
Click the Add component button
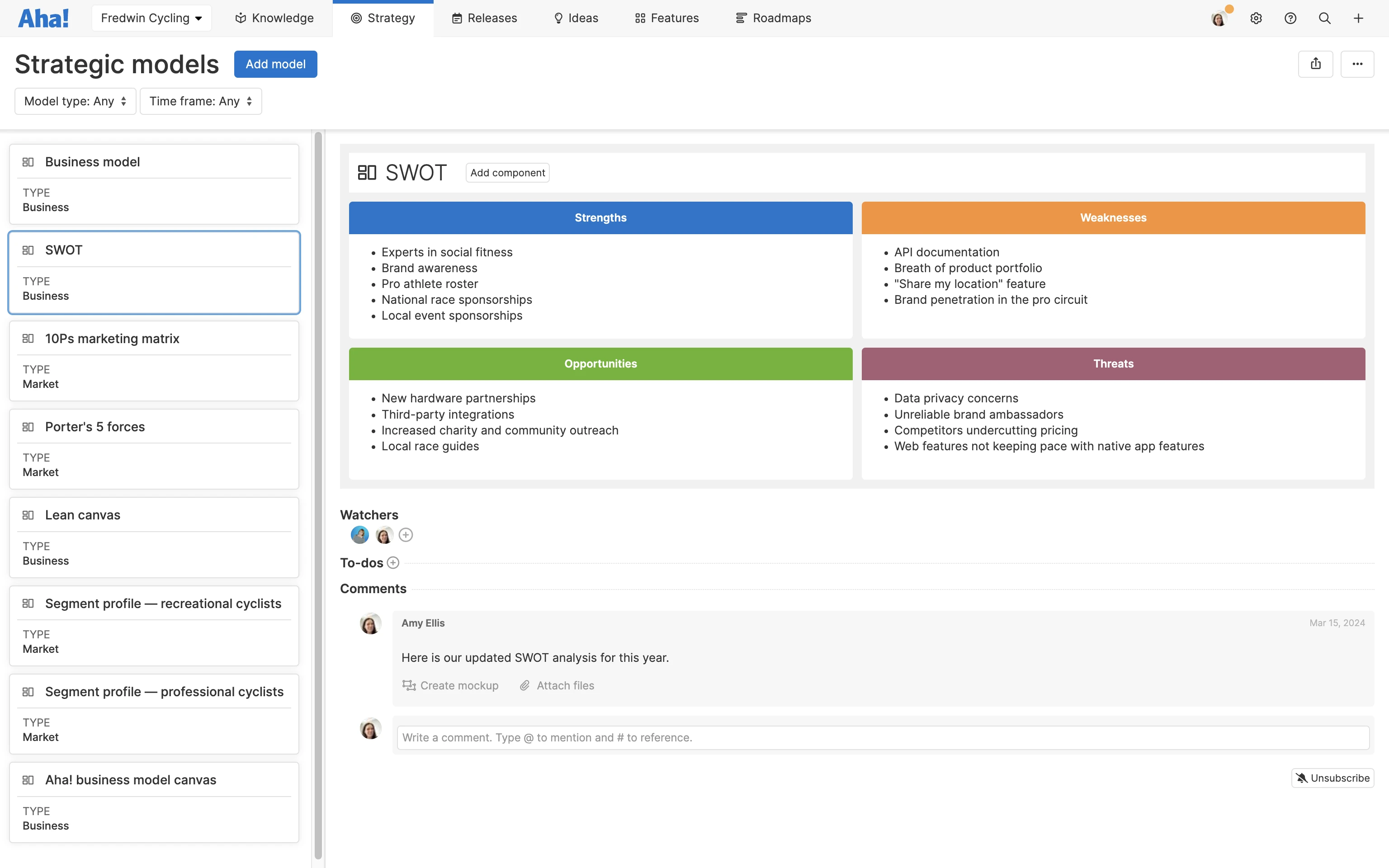507,173
